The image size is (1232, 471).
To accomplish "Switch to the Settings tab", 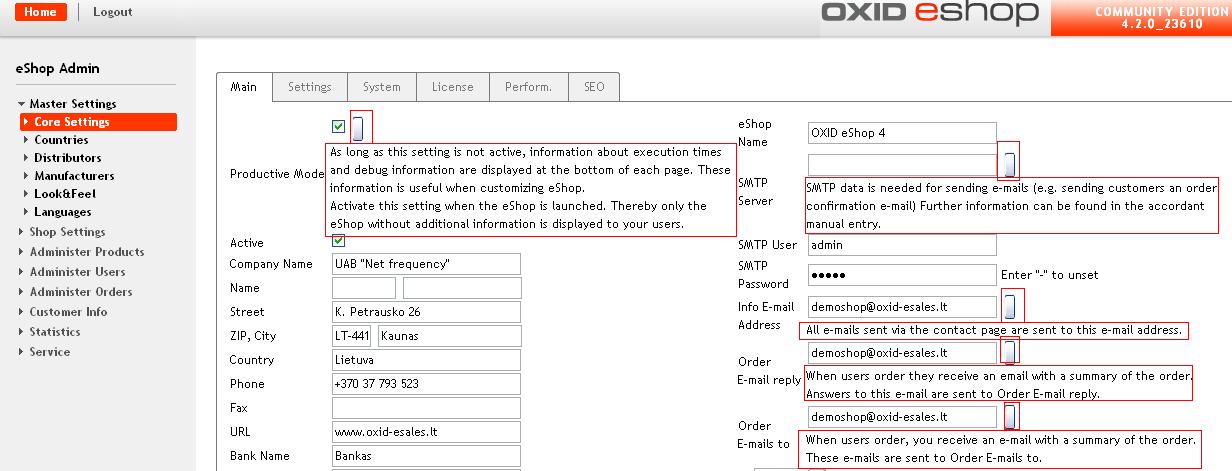I will point(309,87).
